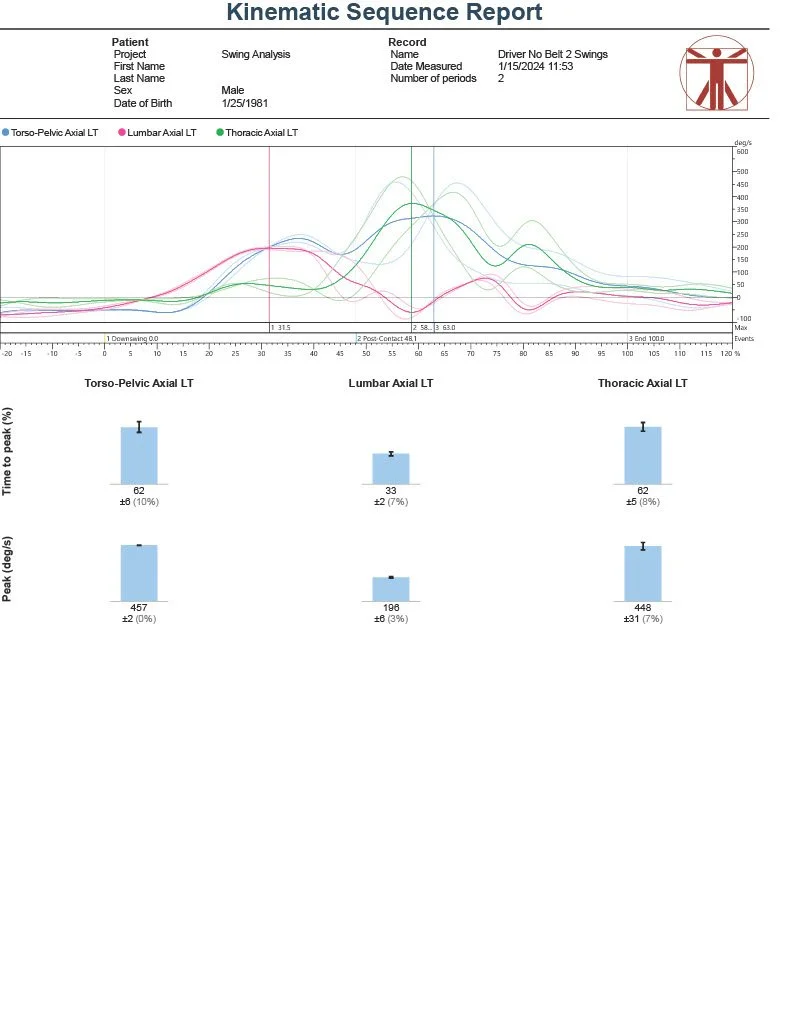Select the Thoracic Axial peak bar
This screenshot has width=791, height=1024.
tap(643, 573)
